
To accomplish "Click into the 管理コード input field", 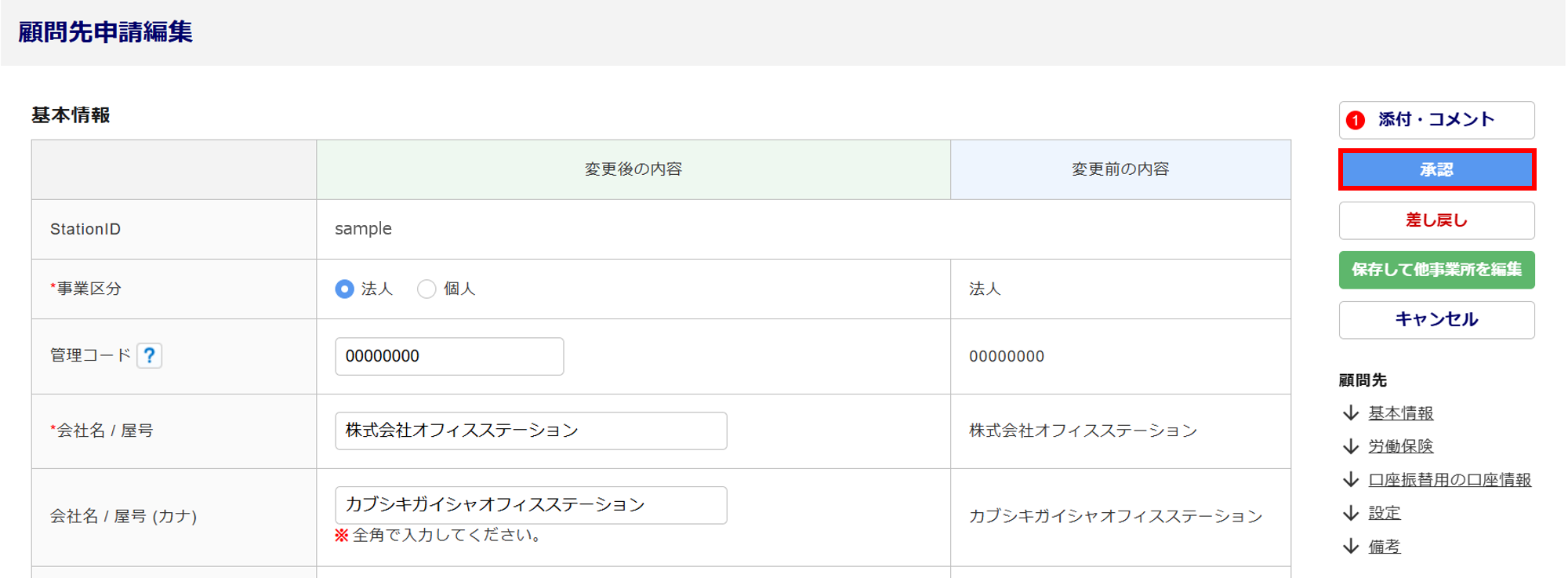I will [448, 357].
